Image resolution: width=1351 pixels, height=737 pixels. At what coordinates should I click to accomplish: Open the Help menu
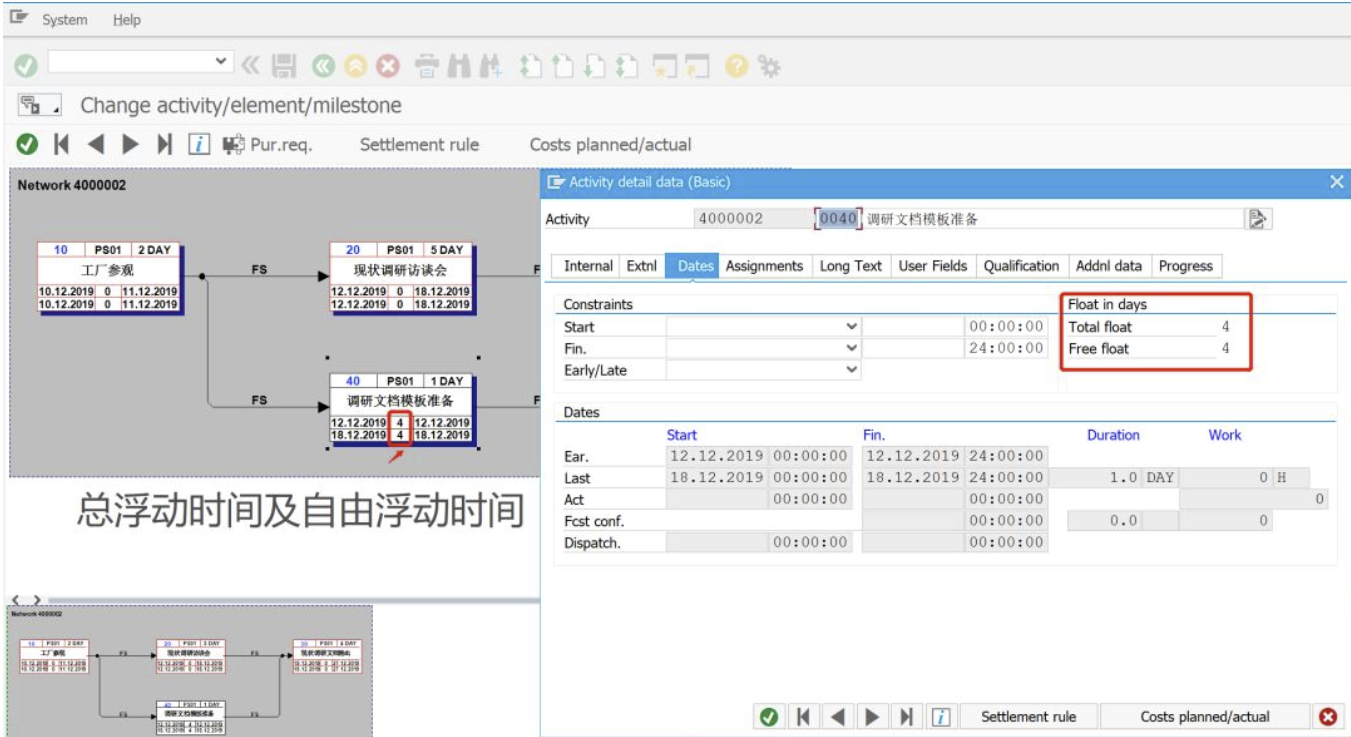point(126,19)
